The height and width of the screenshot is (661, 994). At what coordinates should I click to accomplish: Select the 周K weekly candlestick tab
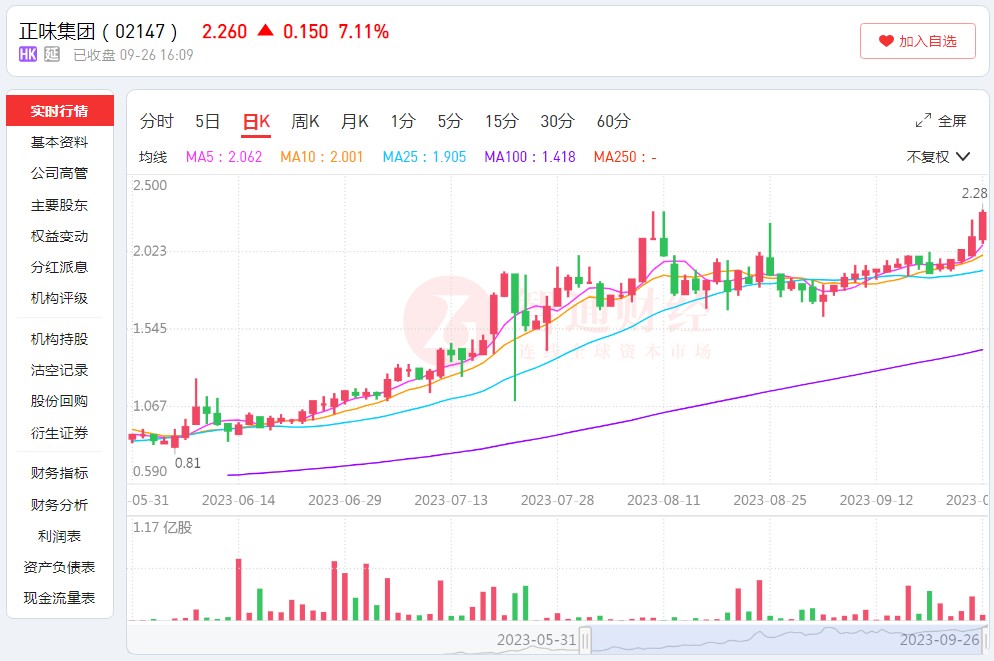pyautogui.click(x=305, y=122)
